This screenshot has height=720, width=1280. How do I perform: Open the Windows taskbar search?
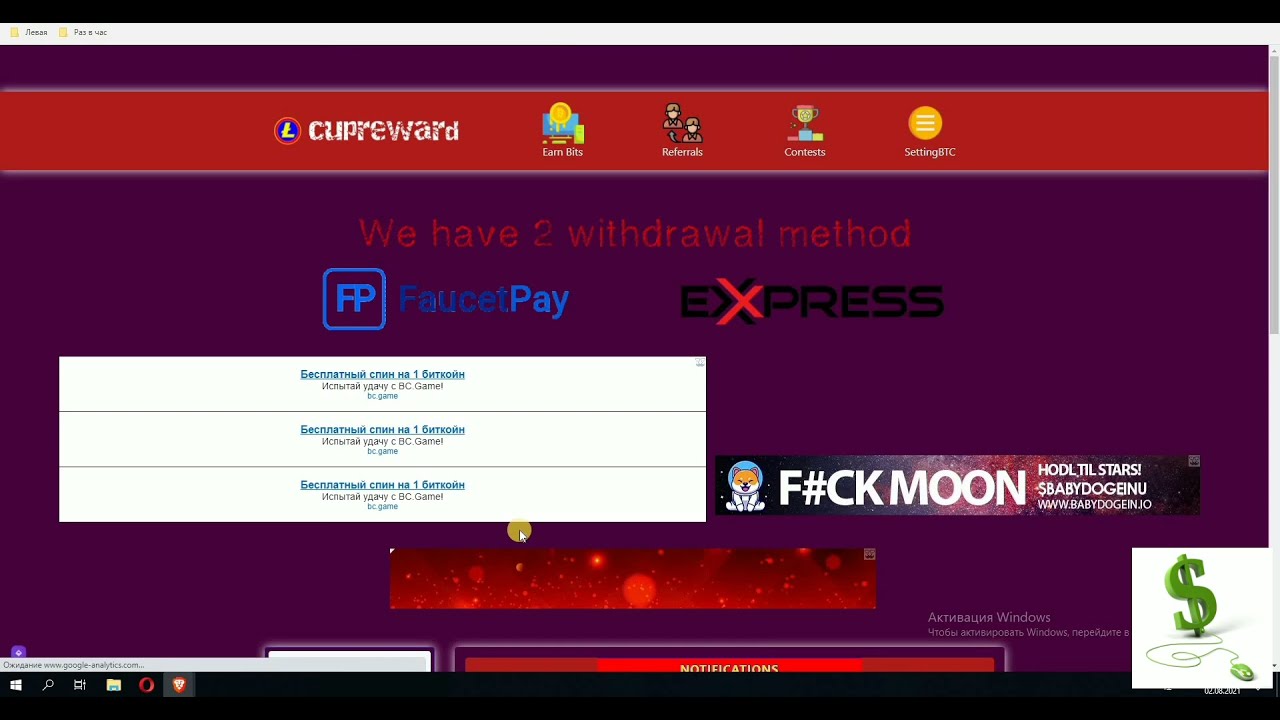48,685
